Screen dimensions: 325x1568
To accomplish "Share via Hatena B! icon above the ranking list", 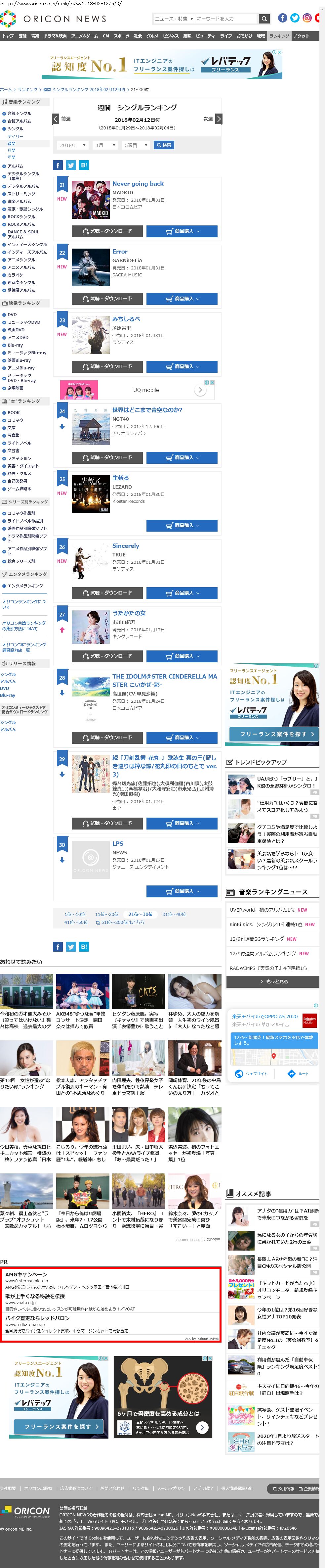I will [x=84, y=165].
